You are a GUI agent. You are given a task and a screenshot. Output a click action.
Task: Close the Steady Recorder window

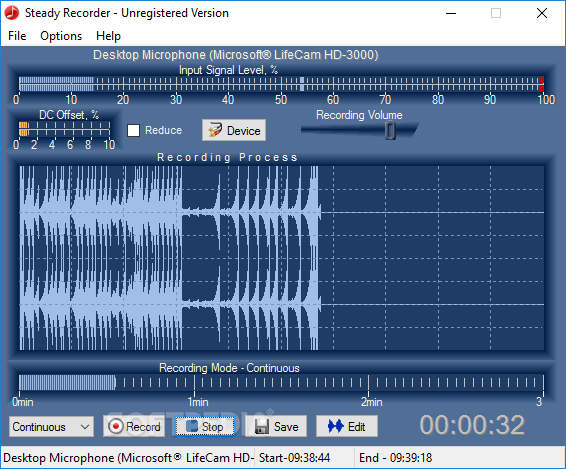[x=542, y=13]
